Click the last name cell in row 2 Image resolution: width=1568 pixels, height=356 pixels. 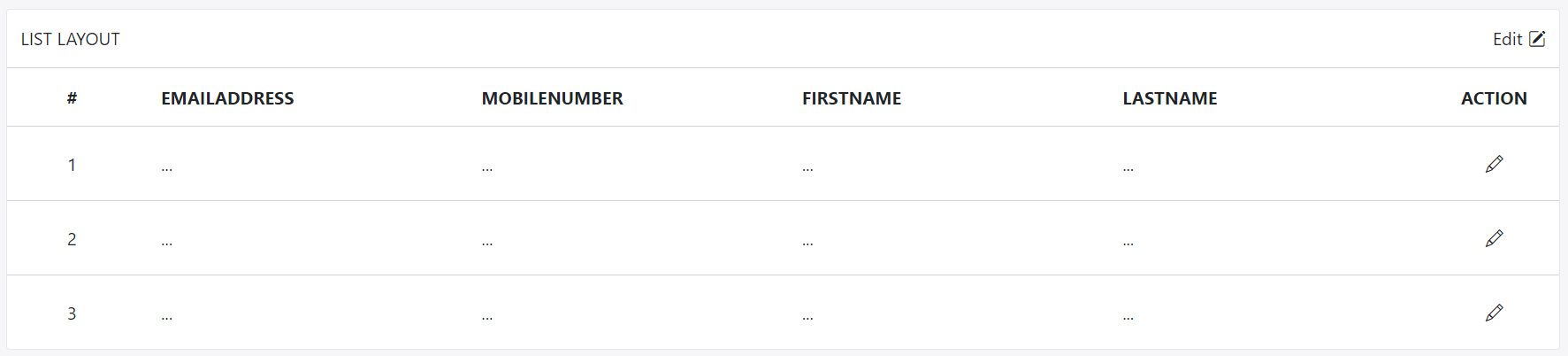(1128, 240)
